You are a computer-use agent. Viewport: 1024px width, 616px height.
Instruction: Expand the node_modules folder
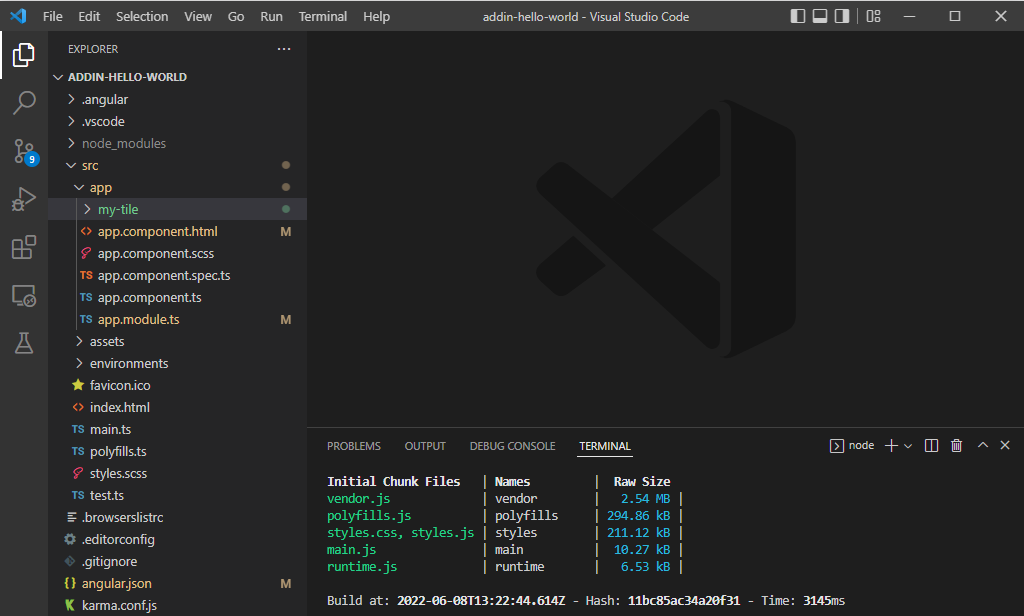178,143
